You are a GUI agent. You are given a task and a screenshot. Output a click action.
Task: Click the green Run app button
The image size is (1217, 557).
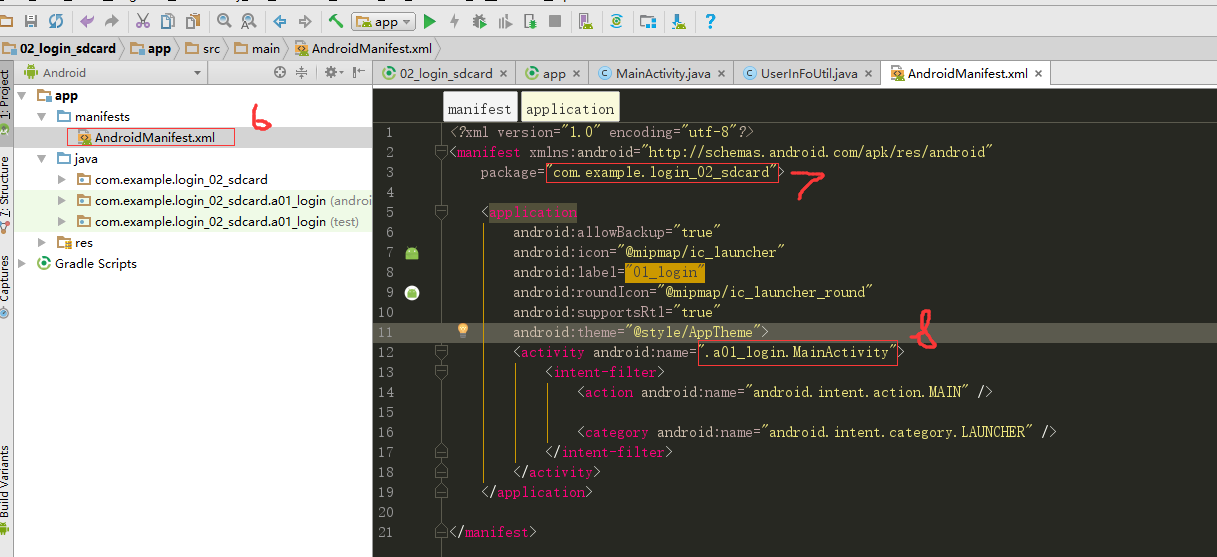tap(430, 20)
